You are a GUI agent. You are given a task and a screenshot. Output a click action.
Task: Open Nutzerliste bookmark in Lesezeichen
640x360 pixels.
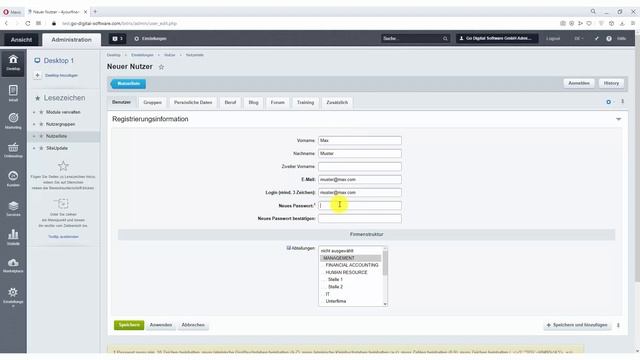[56, 136]
